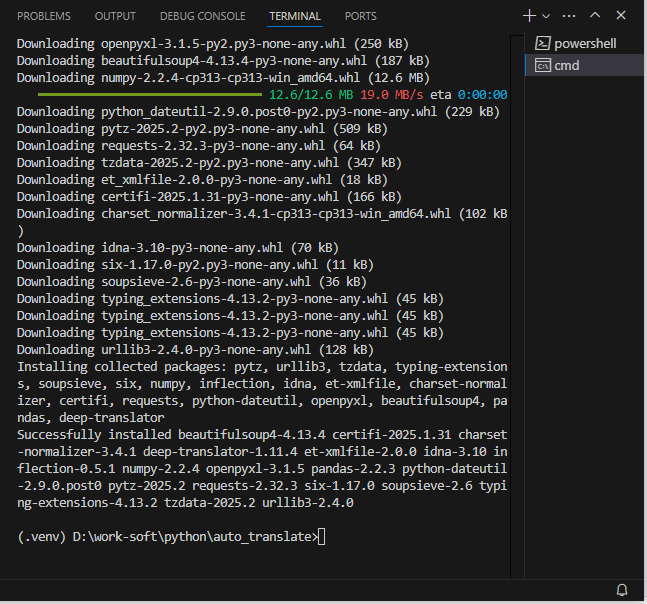Screen dimensions: 647x604
Task: Click the terminal prompt input cursor
Action: tap(322, 537)
